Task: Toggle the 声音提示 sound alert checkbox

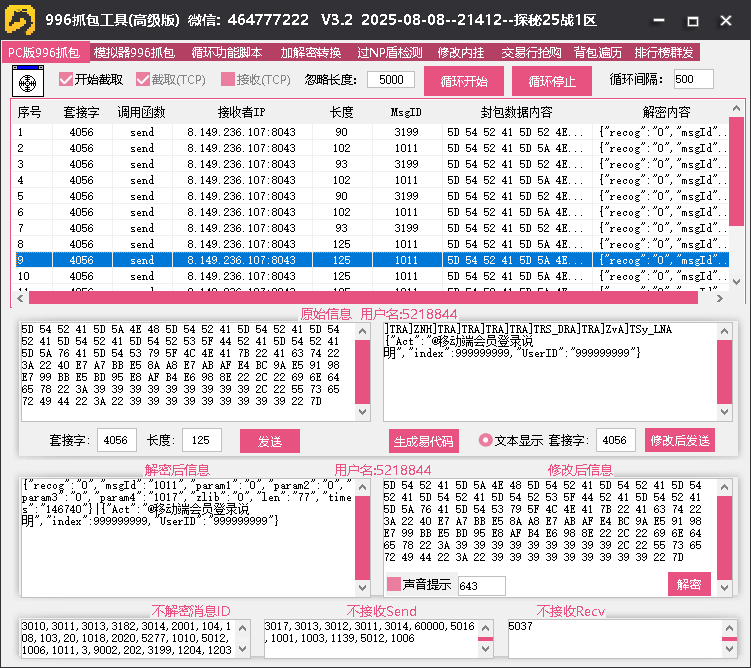Action: (x=394, y=584)
